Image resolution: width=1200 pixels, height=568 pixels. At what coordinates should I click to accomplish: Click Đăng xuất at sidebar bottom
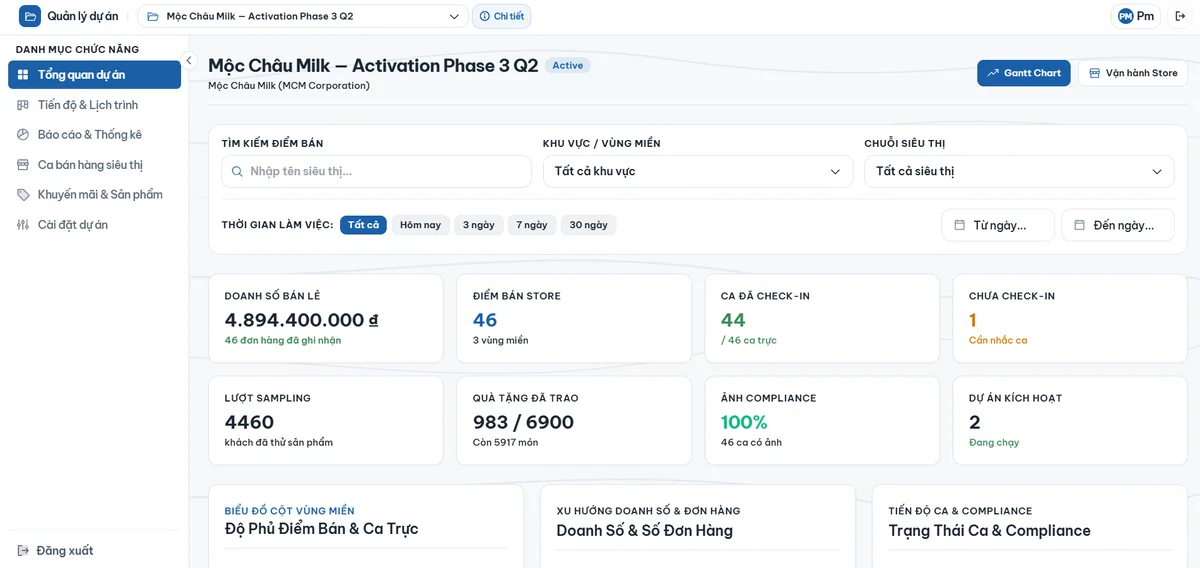point(55,551)
